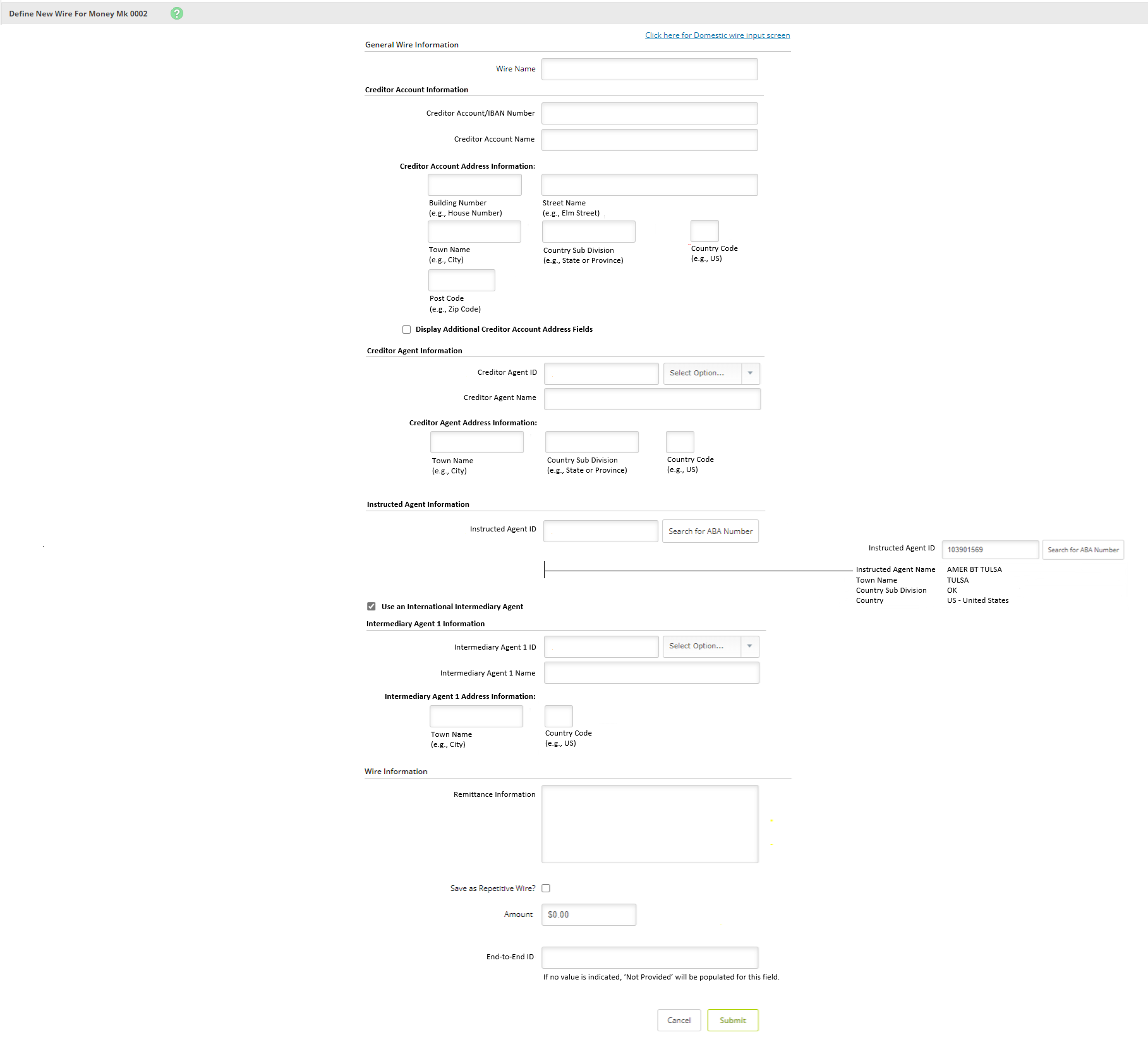This screenshot has height=1037, width=1148.
Task: Click Search for ABA Number under Instructed Agent
Action: click(710, 531)
